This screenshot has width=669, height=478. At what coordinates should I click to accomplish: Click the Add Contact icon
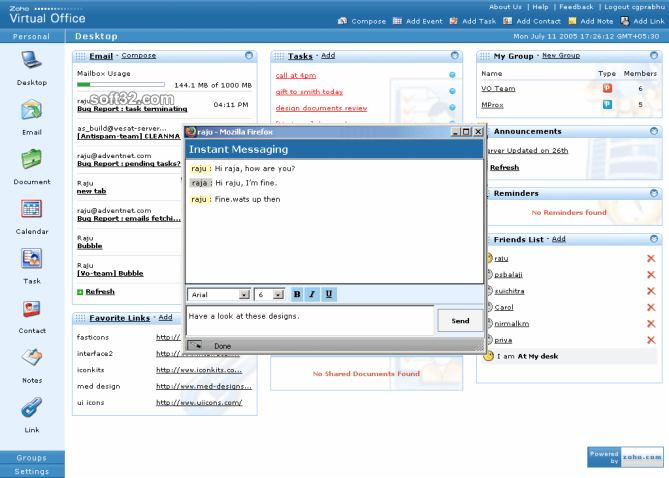(507, 21)
